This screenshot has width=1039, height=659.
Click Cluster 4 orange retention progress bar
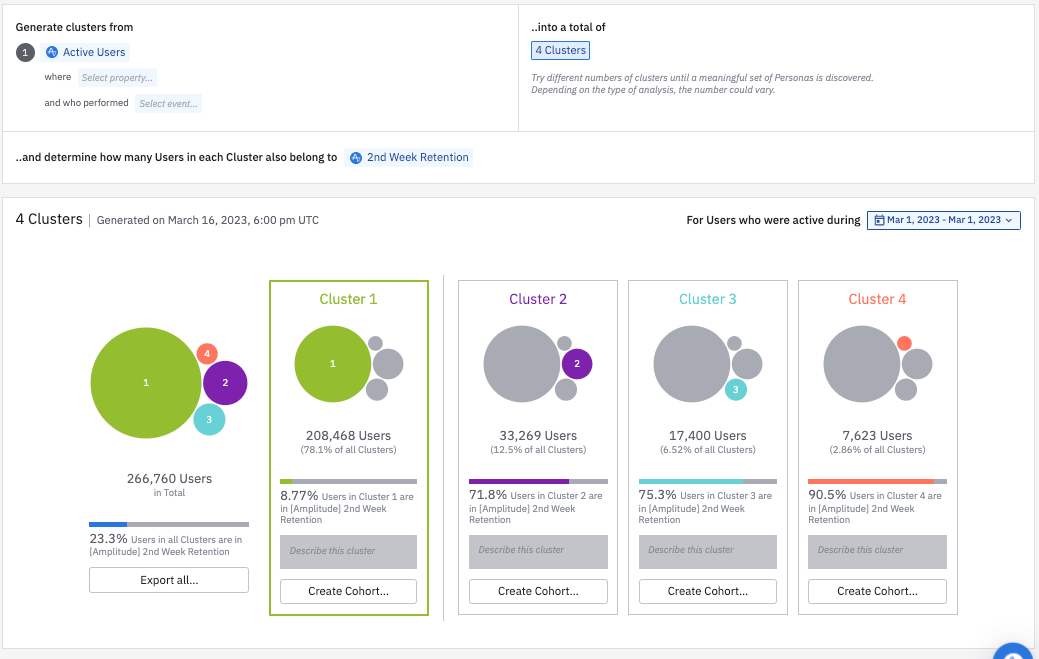tap(871, 481)
